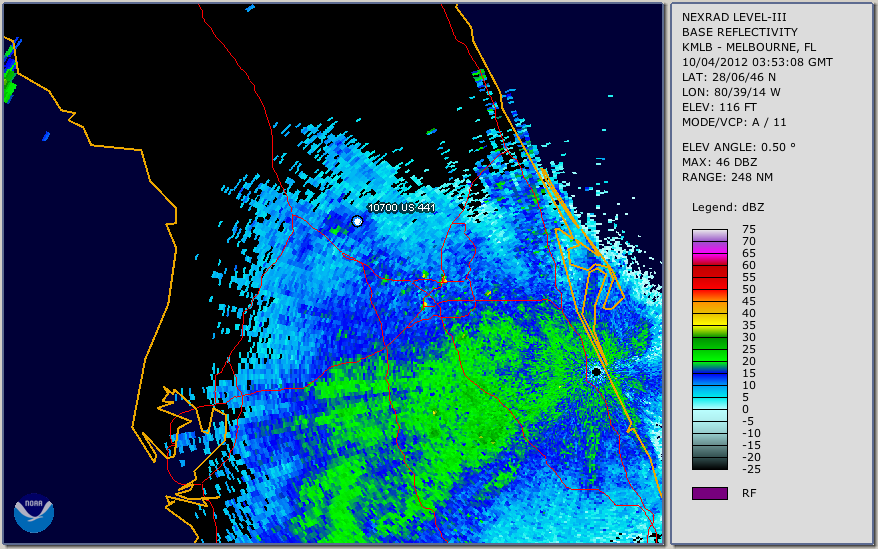Click 'KMLB - MELBOURNE, FL' station text
This screenshot has width=878, height=549.
[749, 47]
